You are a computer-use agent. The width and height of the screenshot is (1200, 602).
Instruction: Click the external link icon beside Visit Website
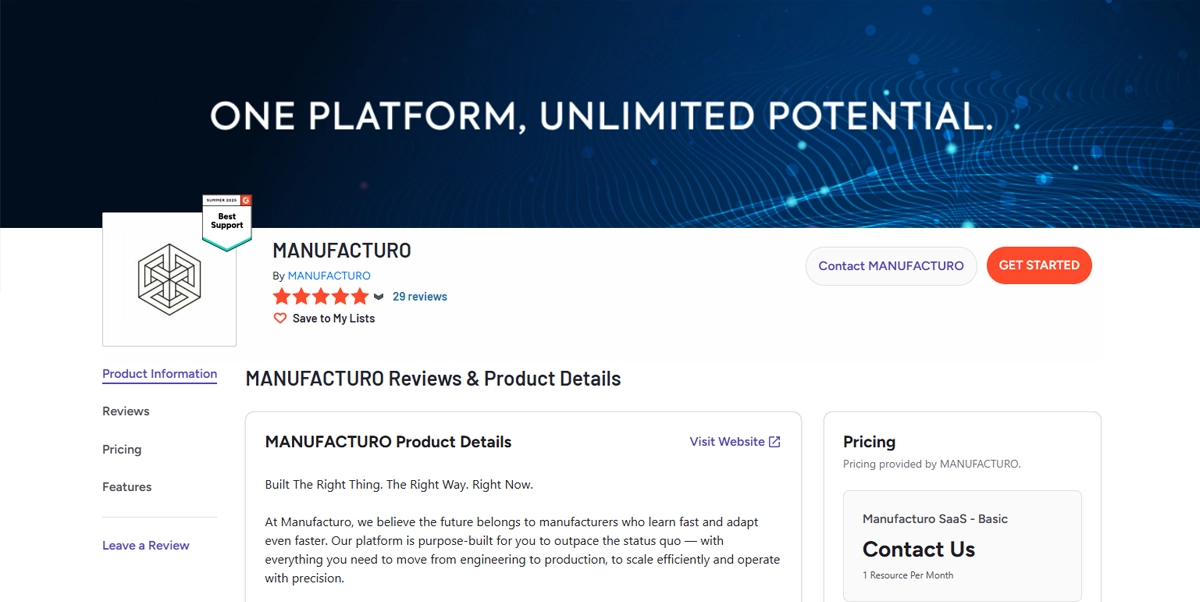pyautogui.click(x=774, y=442)
